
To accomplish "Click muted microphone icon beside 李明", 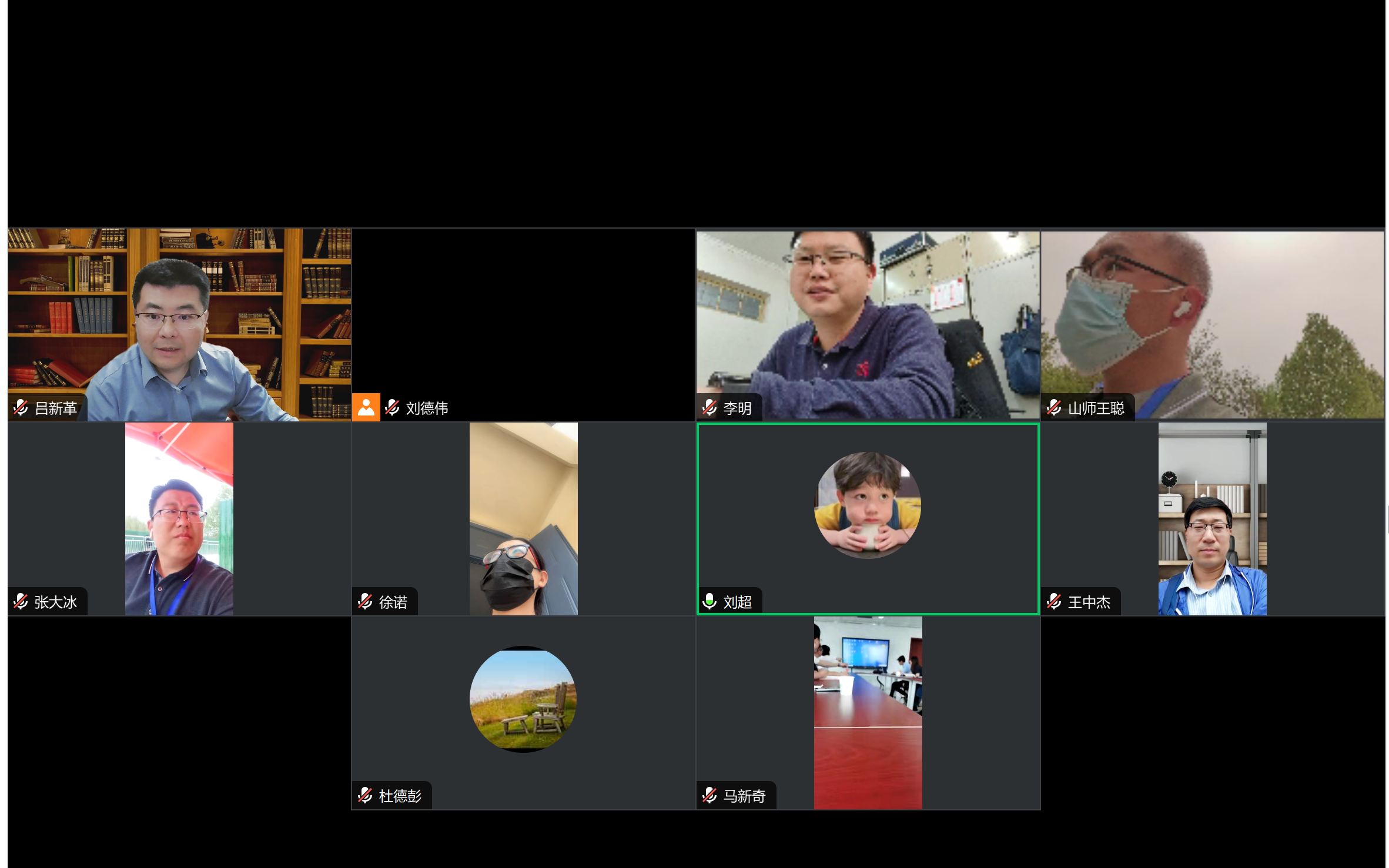I will click(x=710, y=407).
